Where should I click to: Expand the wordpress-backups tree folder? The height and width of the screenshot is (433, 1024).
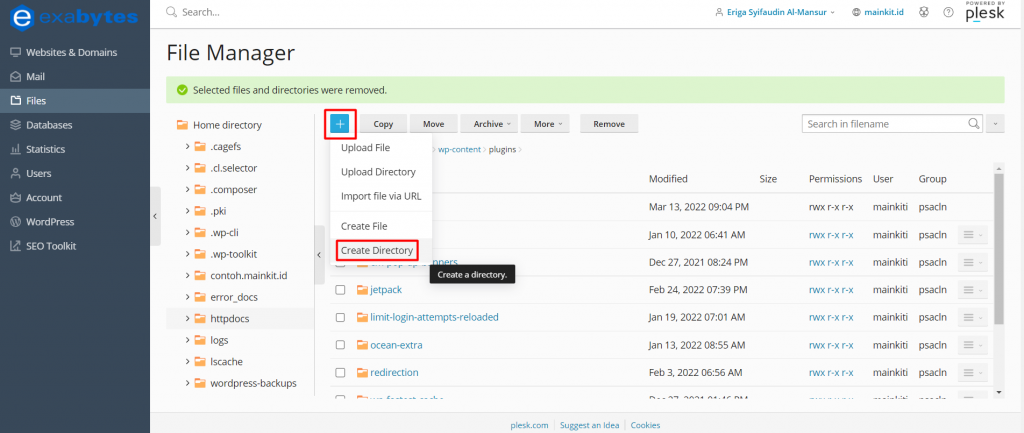187,383
